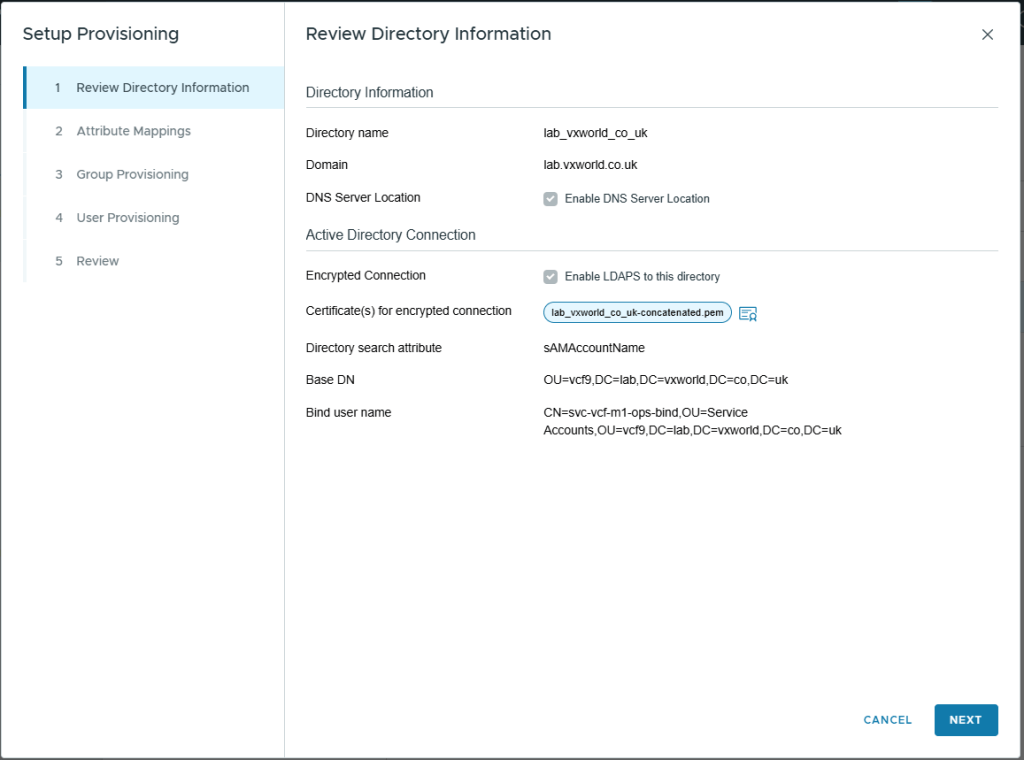This screenshot has width=1024, height=760.
Task: Click the lab_vxworld_co_uk-concatenated.pem certificate chip
Action: pyautogui.click(x=637, y=312)
